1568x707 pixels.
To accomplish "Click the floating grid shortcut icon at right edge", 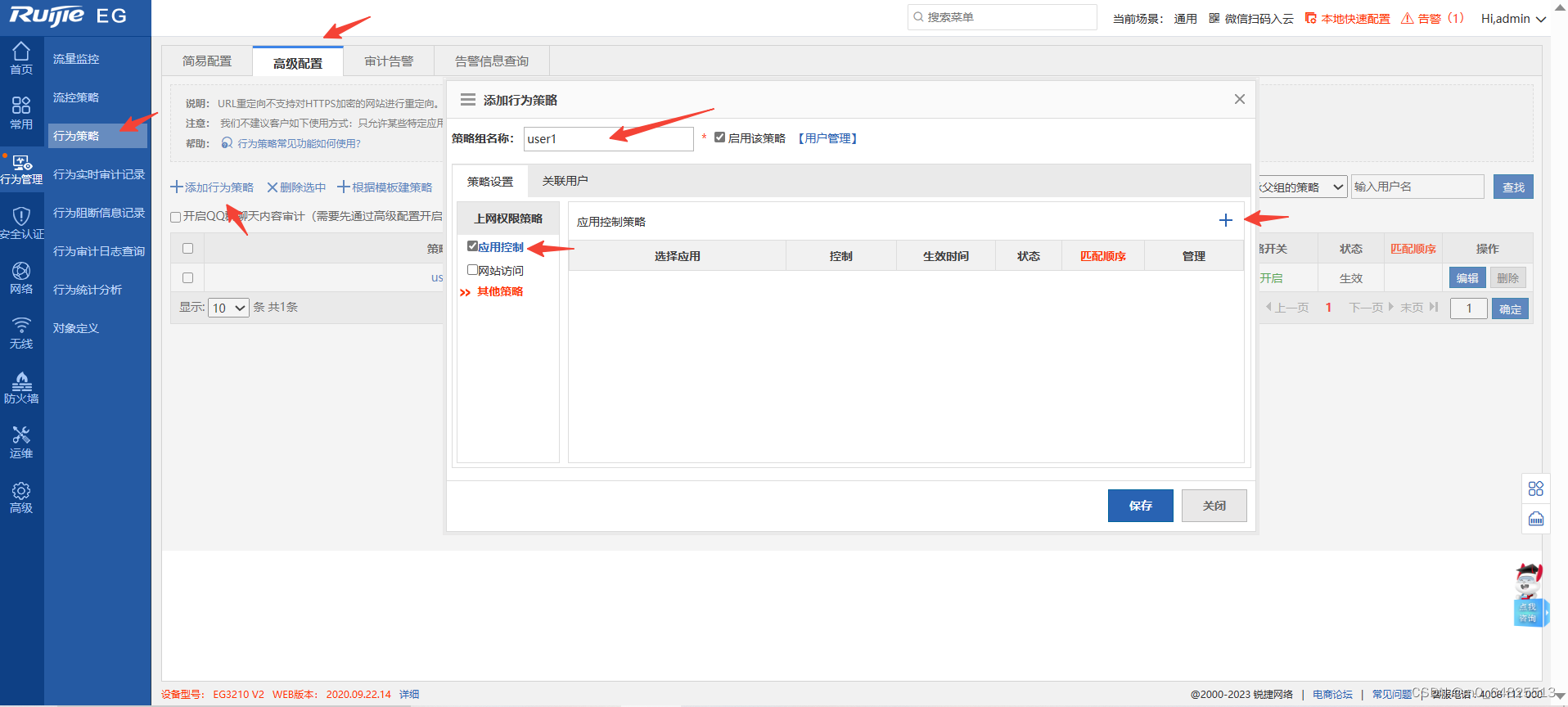I will [x=1536, y=489].
